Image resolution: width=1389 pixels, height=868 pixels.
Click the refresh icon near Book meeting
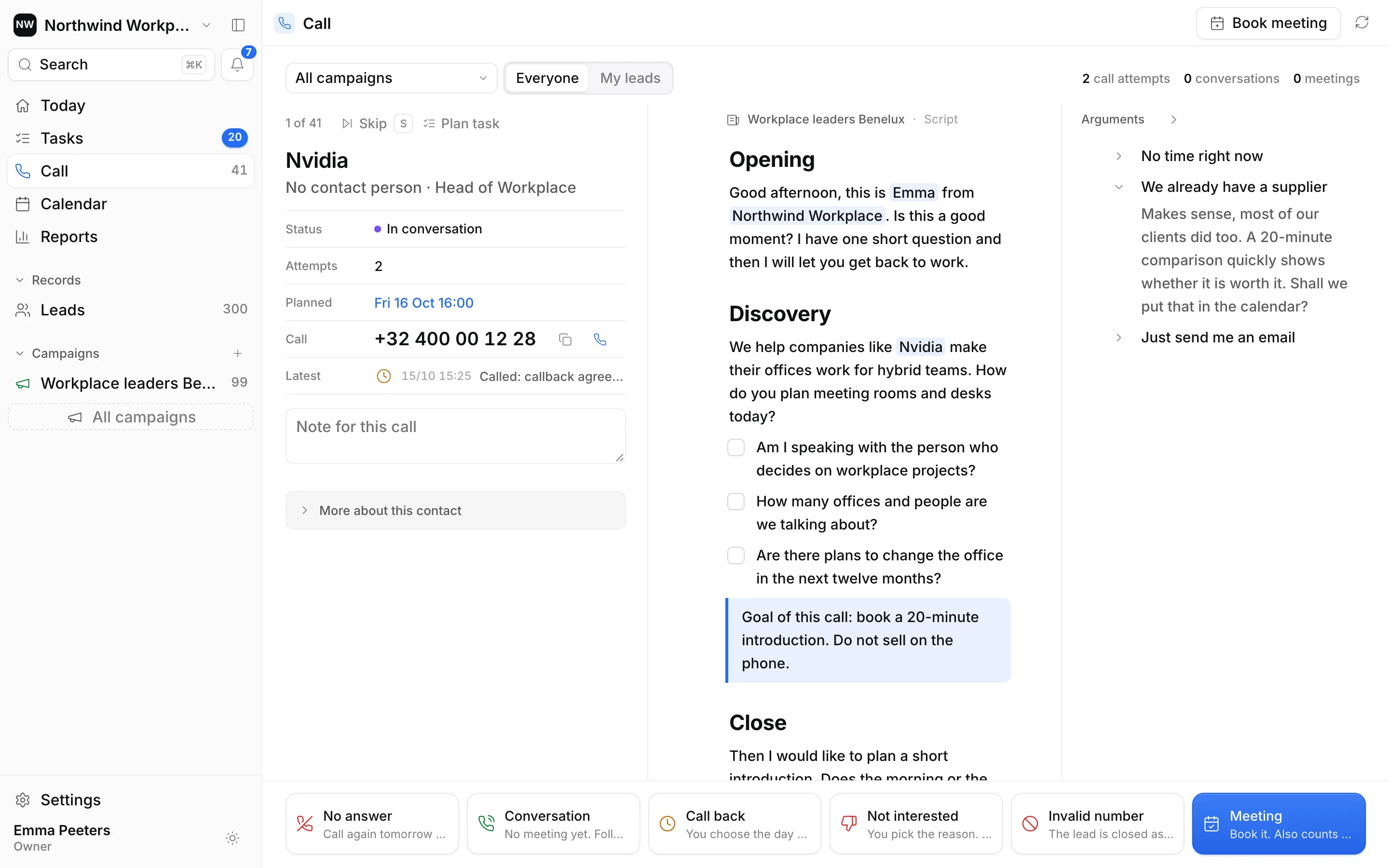[1362, 23]
